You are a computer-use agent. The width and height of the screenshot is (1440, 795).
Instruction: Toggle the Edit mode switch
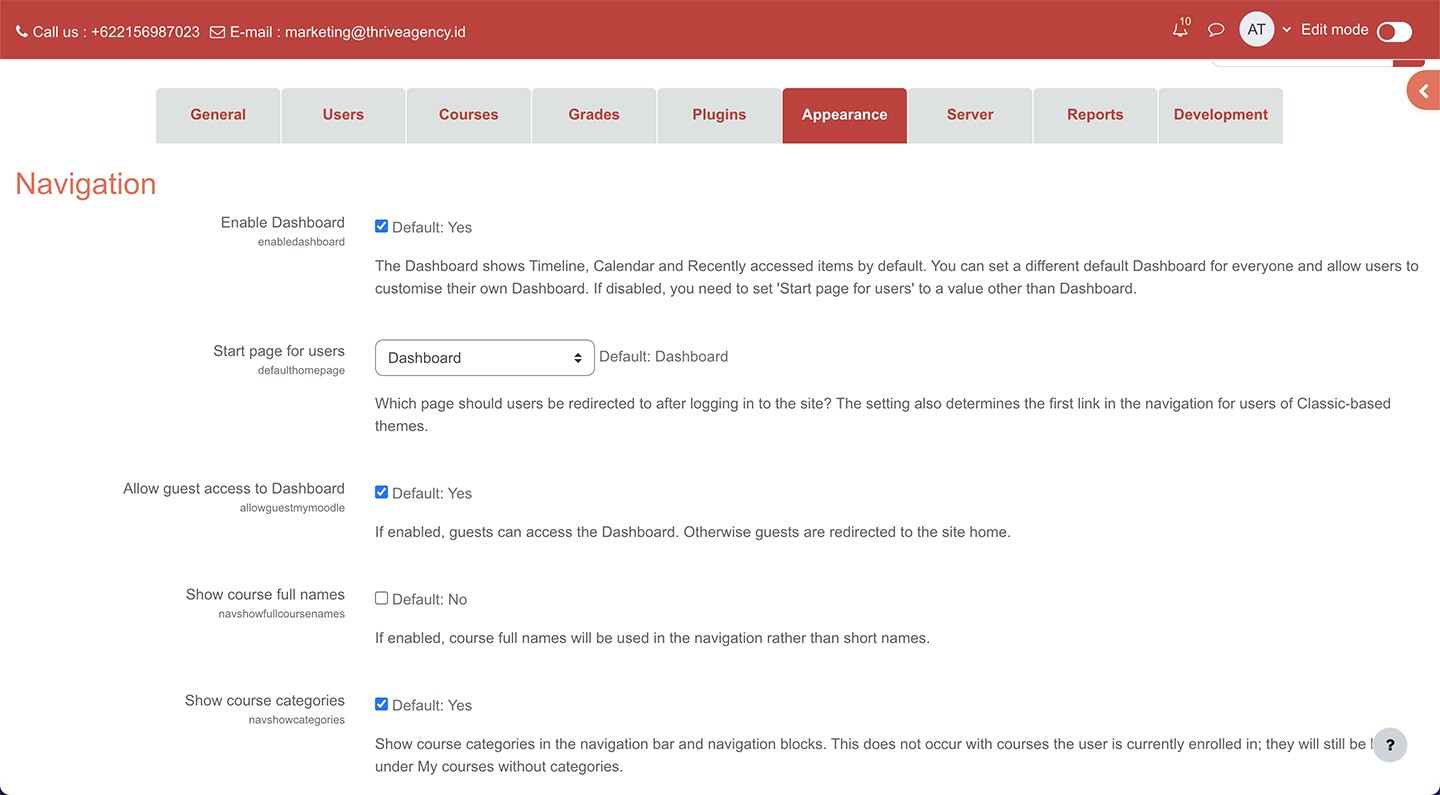(1394, 32)
